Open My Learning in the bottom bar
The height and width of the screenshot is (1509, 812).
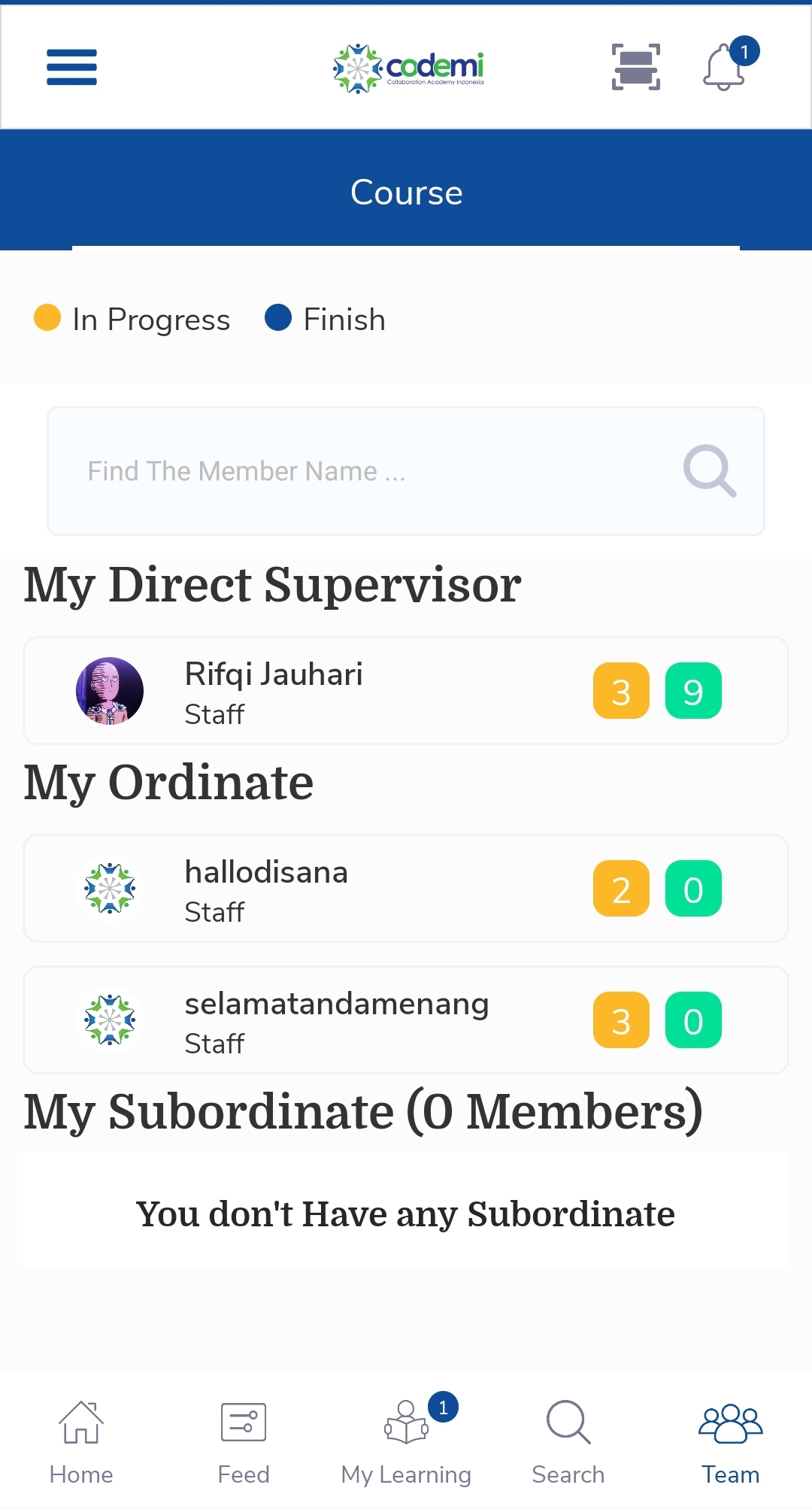pyautogui.click(x=406, y=1442)
